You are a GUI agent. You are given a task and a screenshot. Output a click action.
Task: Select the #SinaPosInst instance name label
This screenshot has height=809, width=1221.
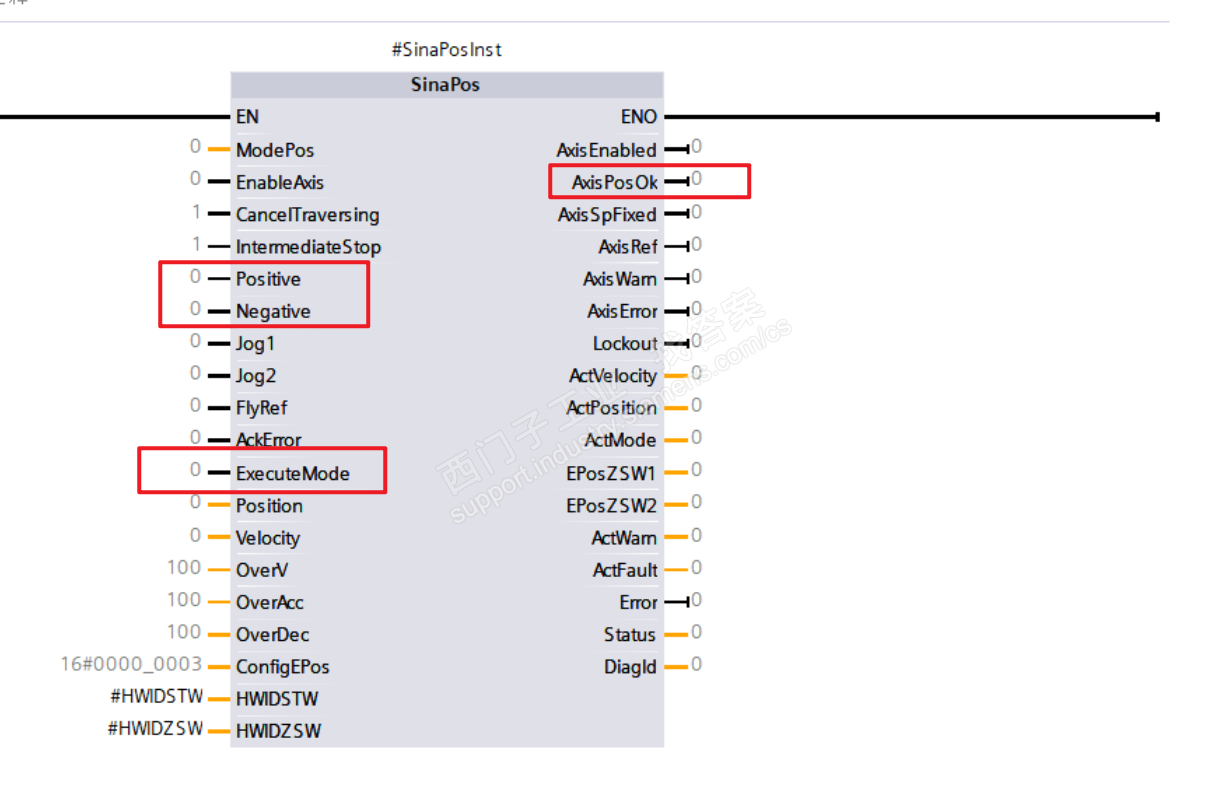click(446, 50)
